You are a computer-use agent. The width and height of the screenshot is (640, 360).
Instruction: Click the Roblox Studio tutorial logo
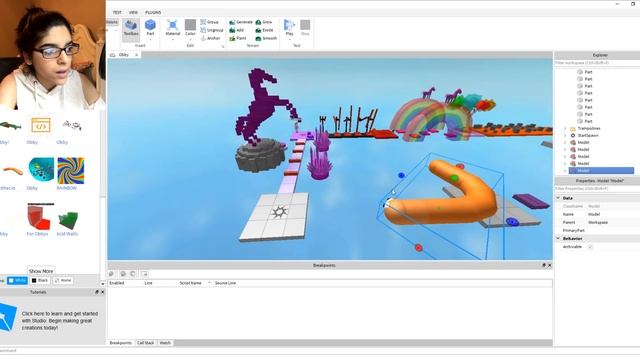[x=8, y=318]
